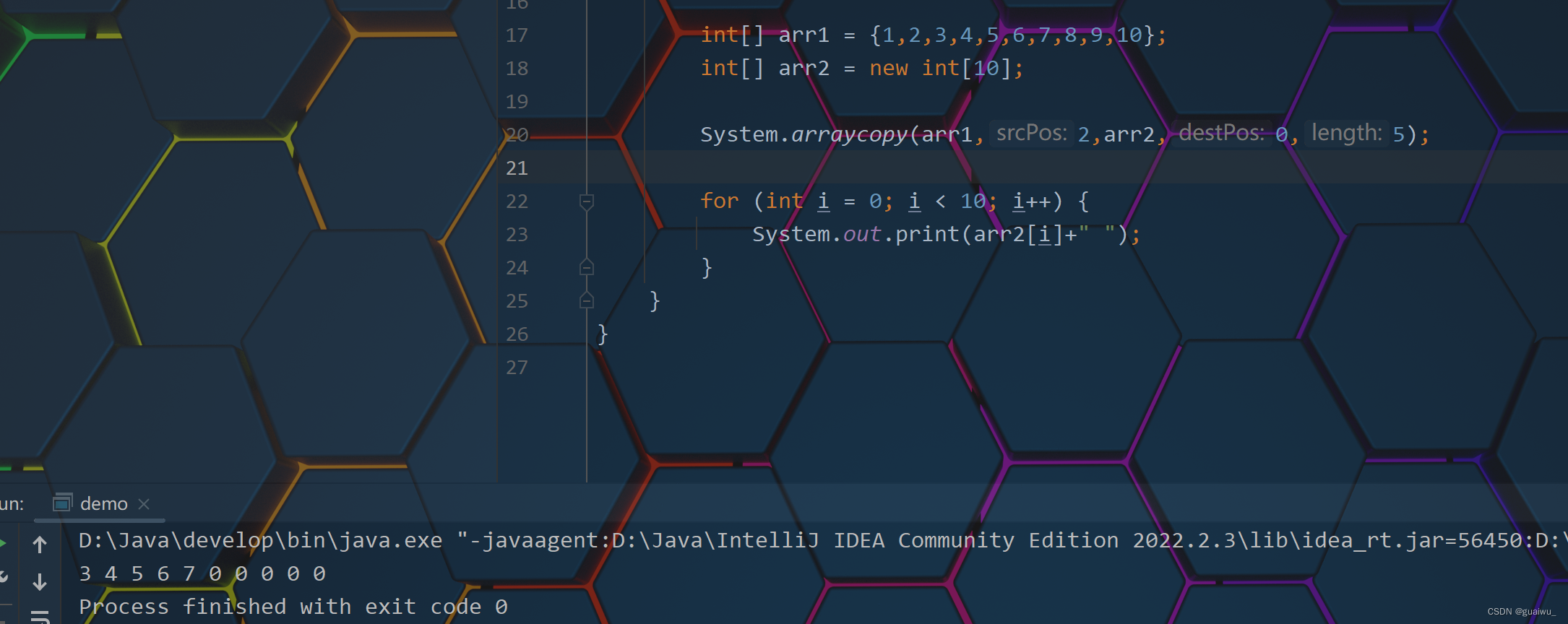Click the destPos: parameter hint
1568x624 pixels.
[1221, 133]
